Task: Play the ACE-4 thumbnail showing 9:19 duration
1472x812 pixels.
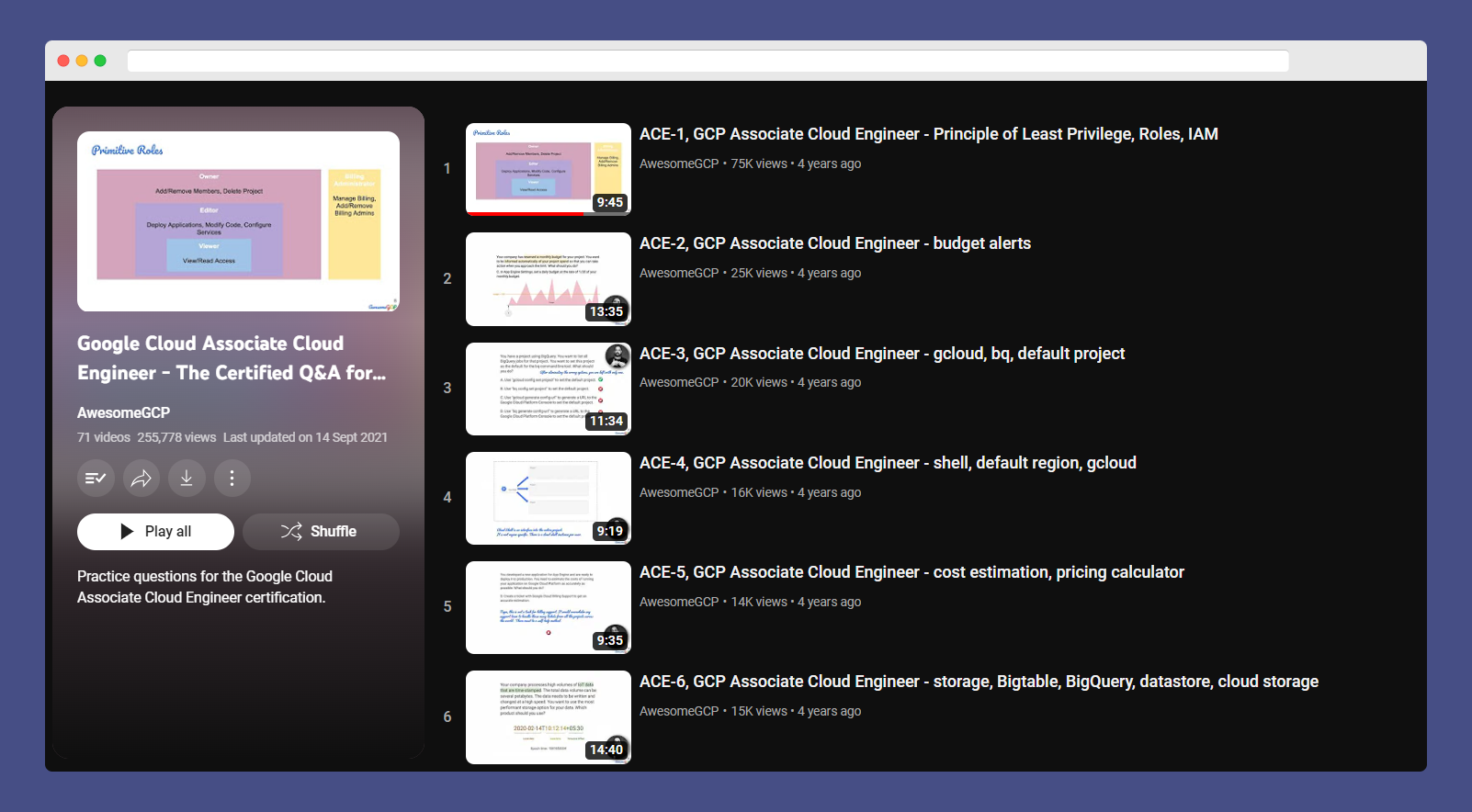Action: click(x=548, y=498)
